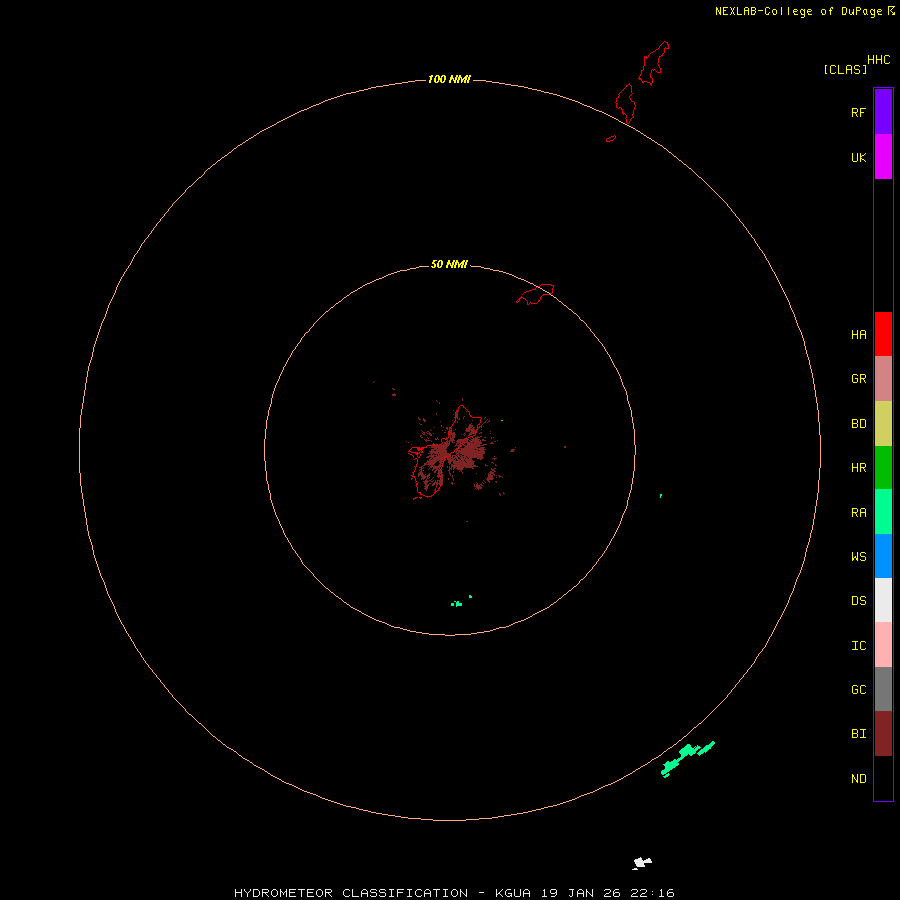Click the WS blue legend swatch

point(883,556)
